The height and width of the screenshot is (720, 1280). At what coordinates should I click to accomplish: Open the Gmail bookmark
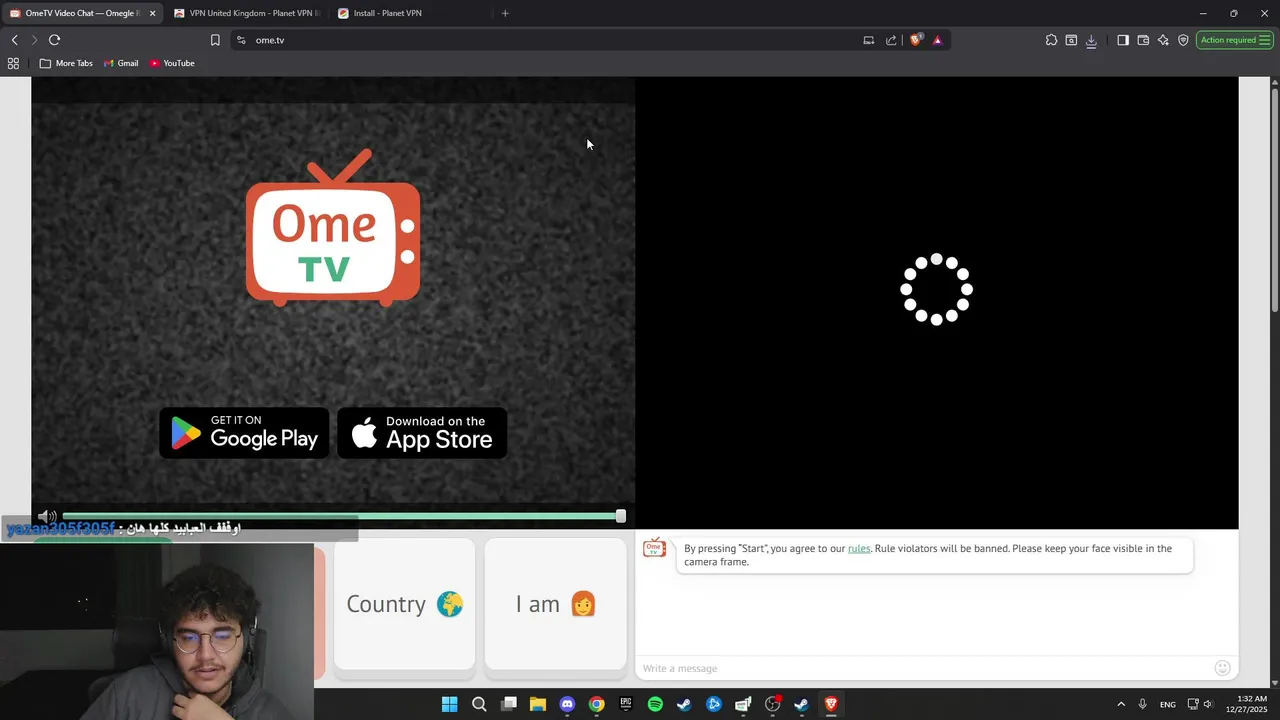coord(121,63)
